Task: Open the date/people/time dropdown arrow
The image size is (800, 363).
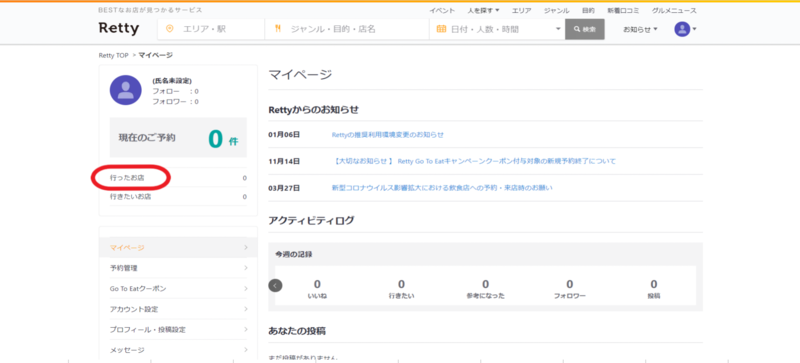Action: [558, 29]
